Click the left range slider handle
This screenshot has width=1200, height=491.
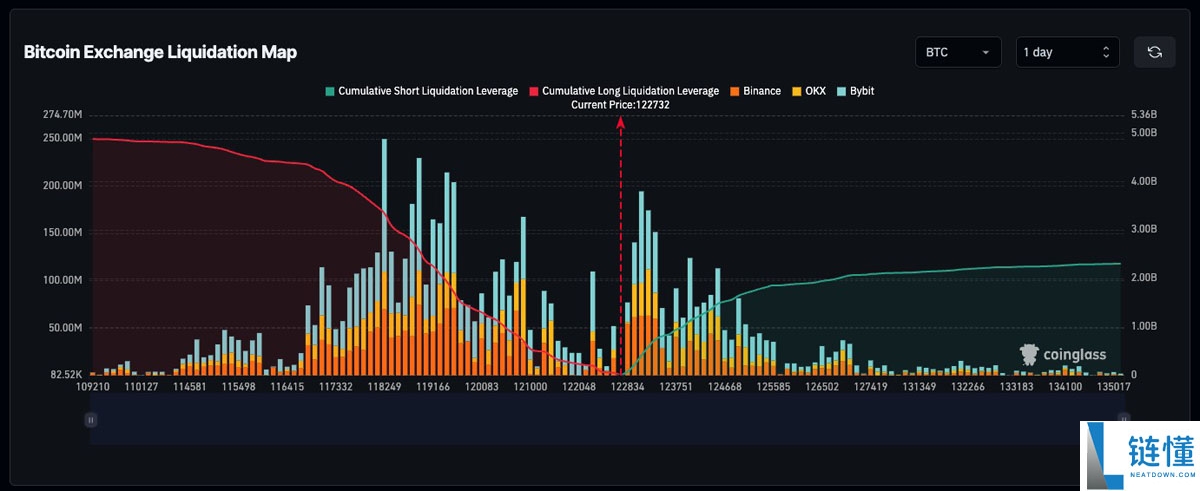coord(91,420)
